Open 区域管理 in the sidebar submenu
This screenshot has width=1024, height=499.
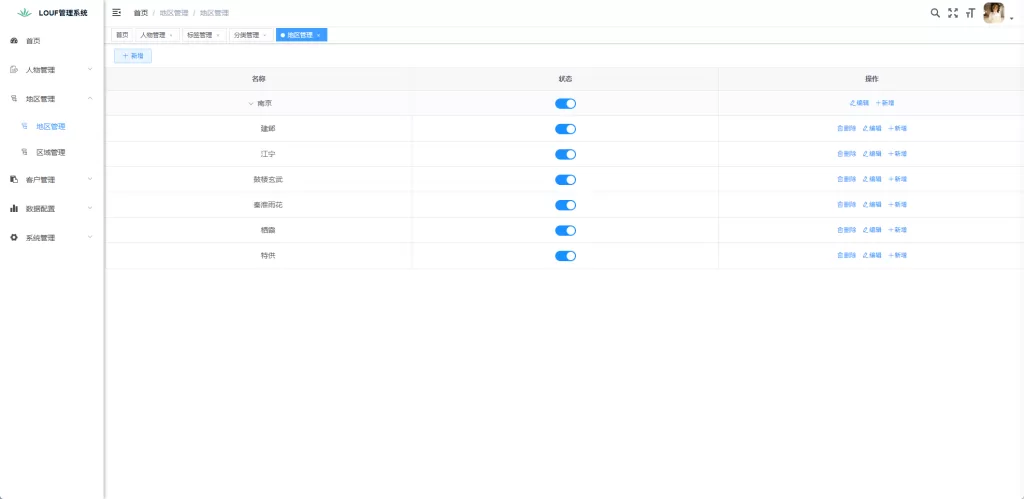click(x=50, y=153)
